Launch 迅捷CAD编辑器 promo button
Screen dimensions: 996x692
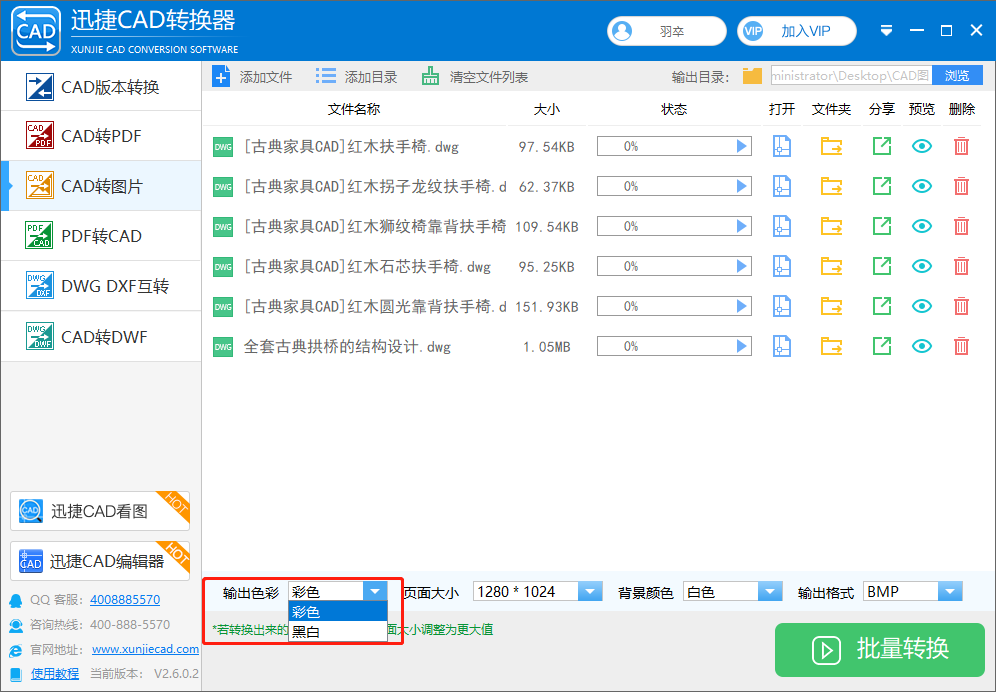coord(100,560)
